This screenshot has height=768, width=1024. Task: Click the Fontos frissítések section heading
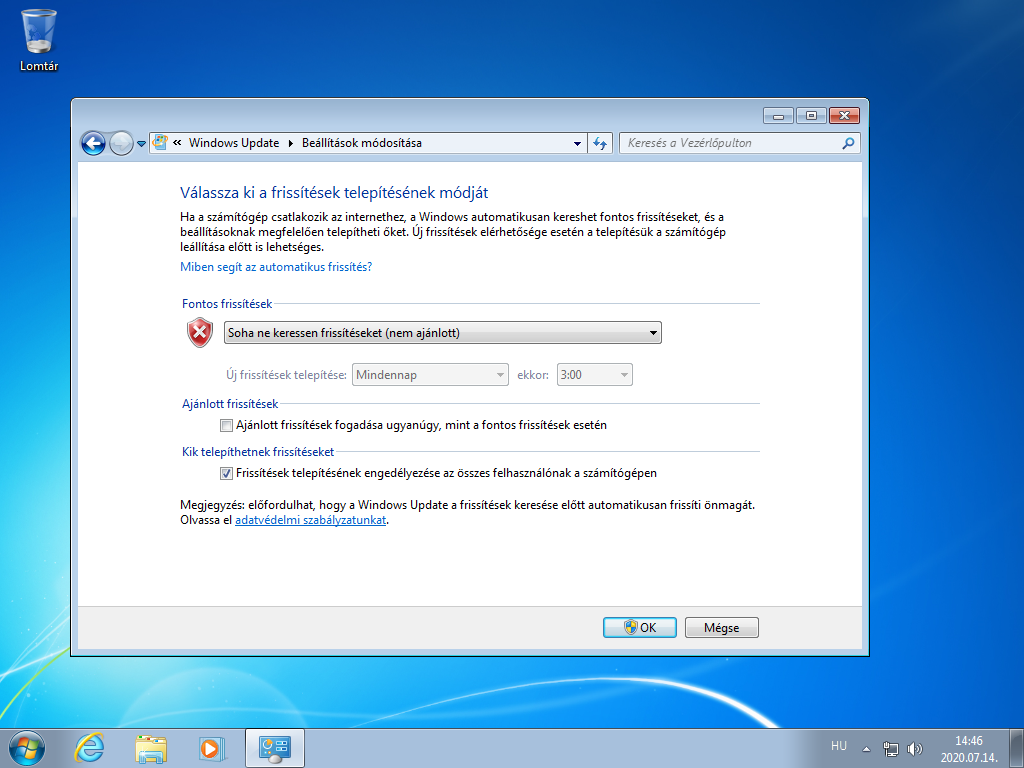coord(227,304)
